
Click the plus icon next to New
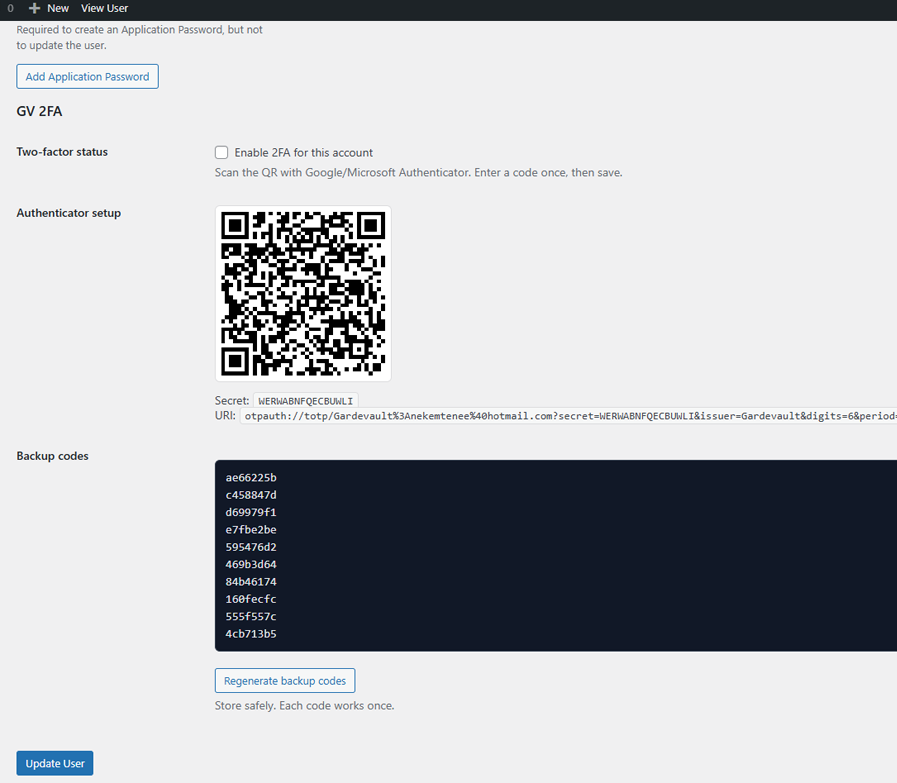[x=35, y=9]
